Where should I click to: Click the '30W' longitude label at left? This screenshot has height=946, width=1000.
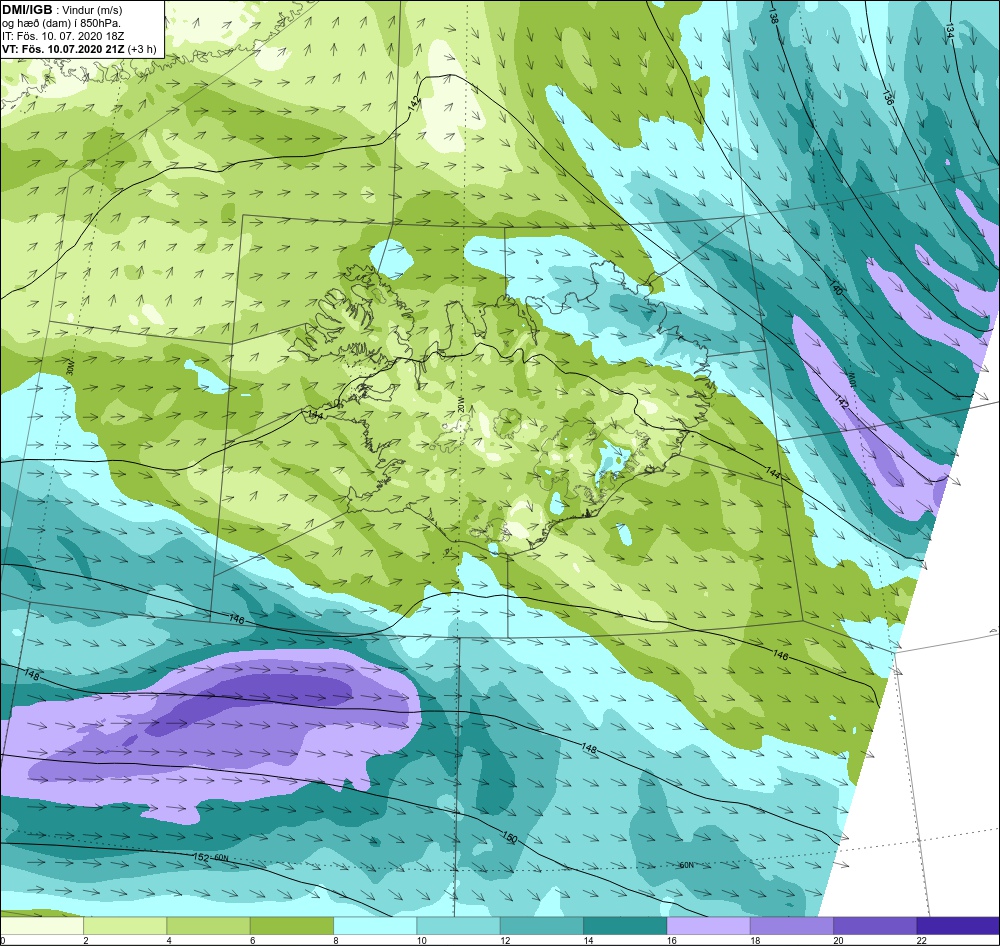pos(70,368)
